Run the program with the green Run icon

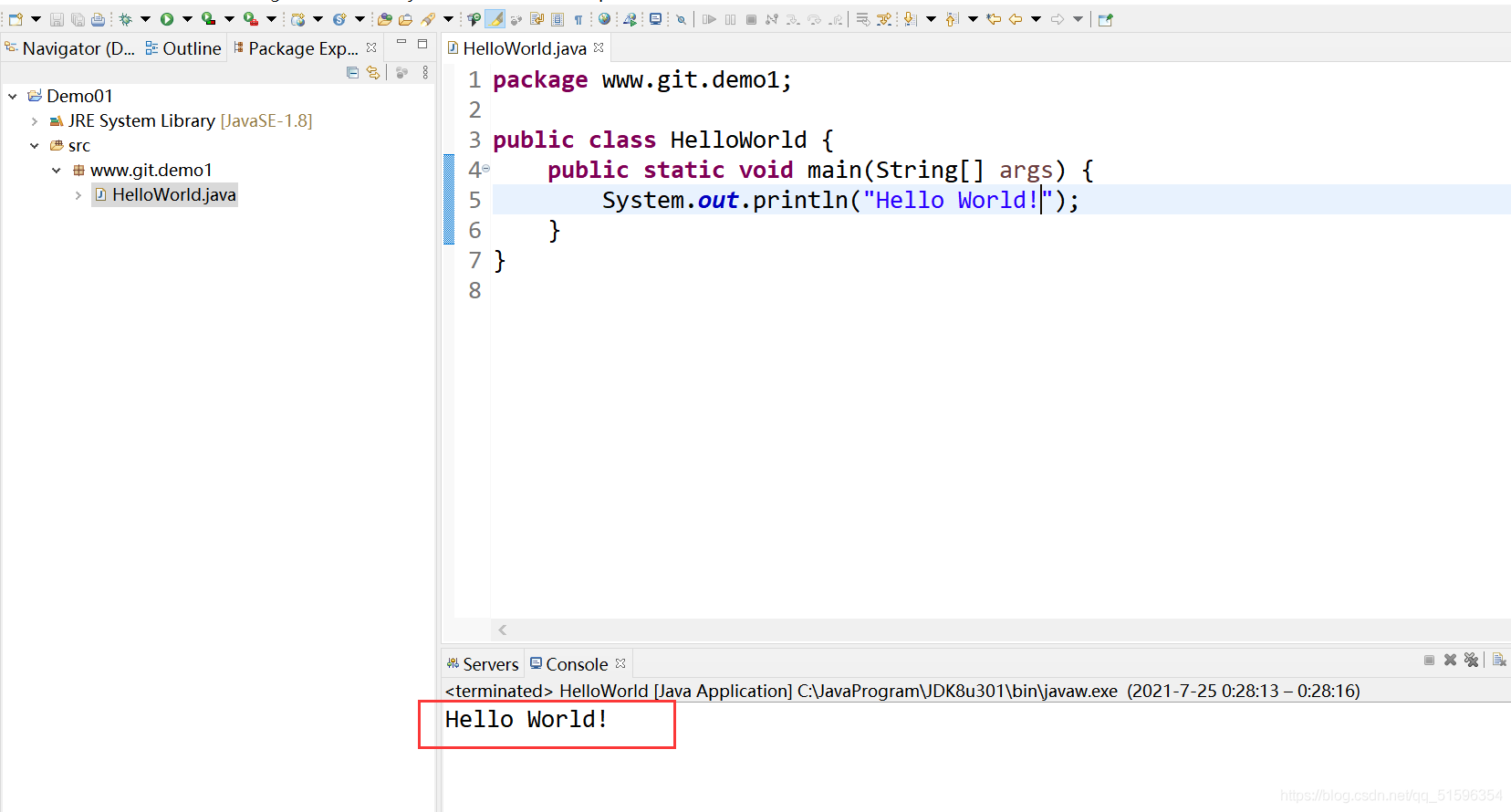pyautogui.click(x=167, y=19)
